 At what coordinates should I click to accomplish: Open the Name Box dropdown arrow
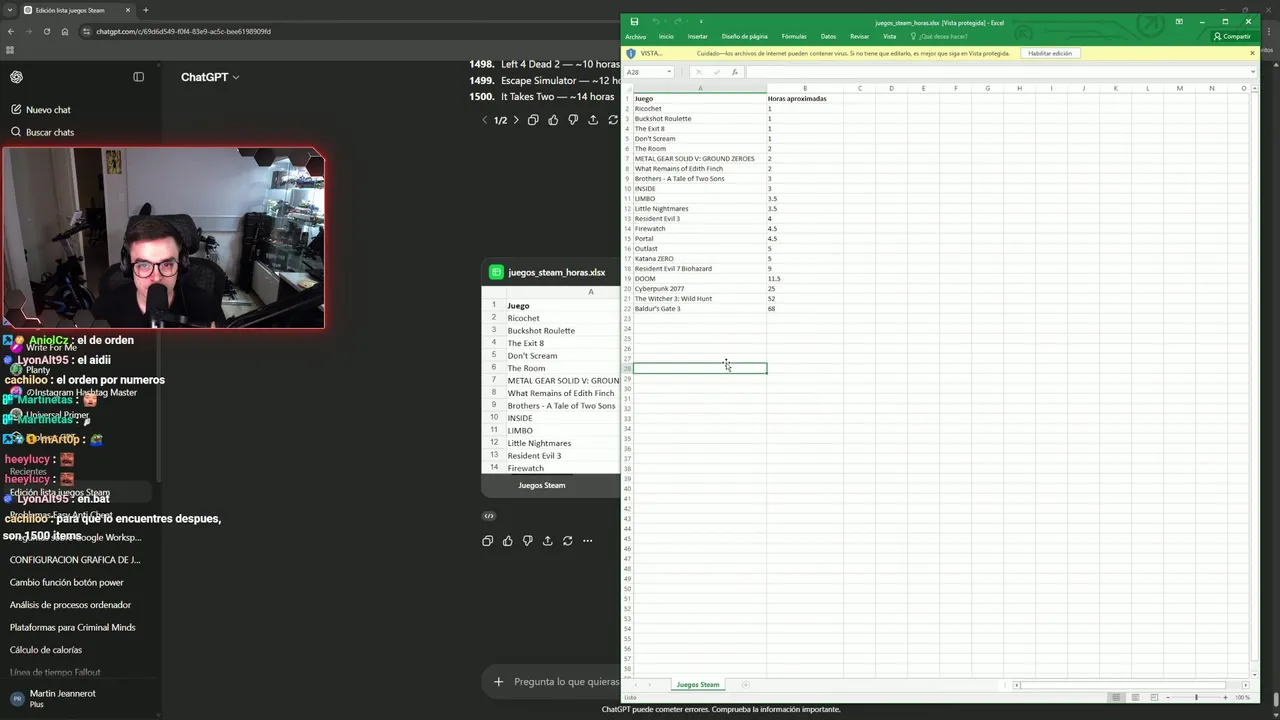click(670, 72)
